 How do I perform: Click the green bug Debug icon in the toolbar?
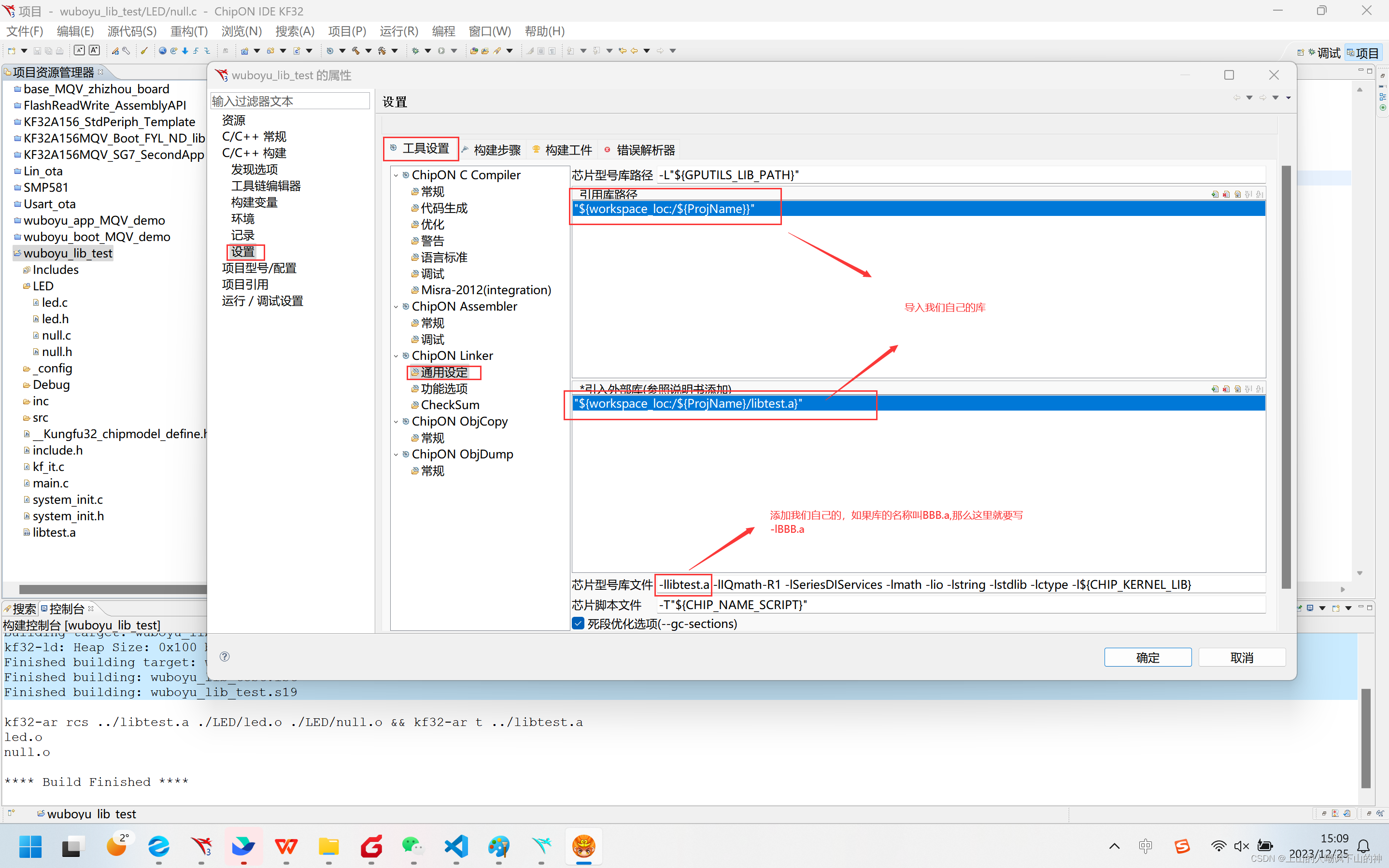pyautogui.click(x=415, y=51)
